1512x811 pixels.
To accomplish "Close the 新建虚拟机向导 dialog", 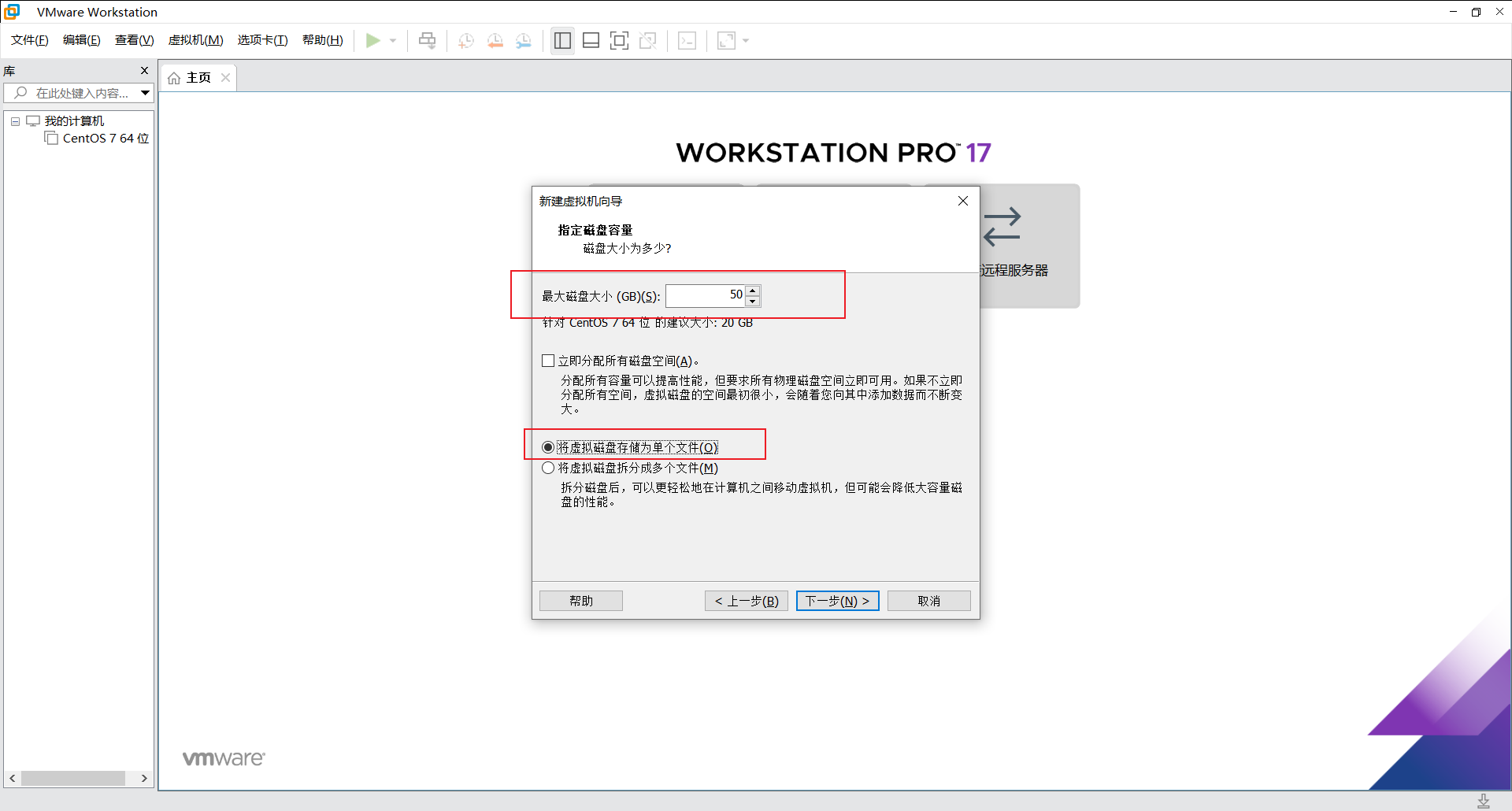I will tap(962, 201).
